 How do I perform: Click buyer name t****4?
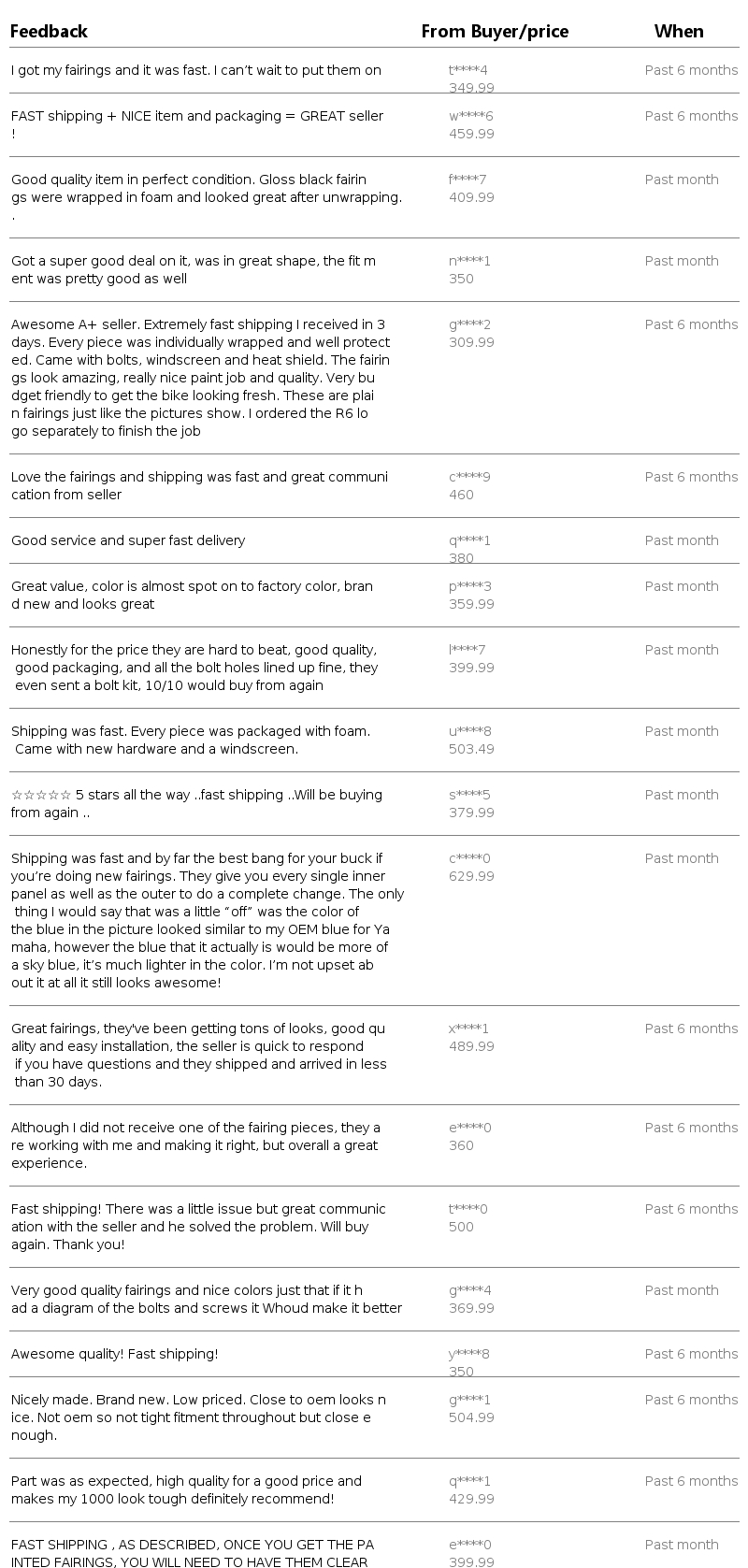click(x=468, y=70)
